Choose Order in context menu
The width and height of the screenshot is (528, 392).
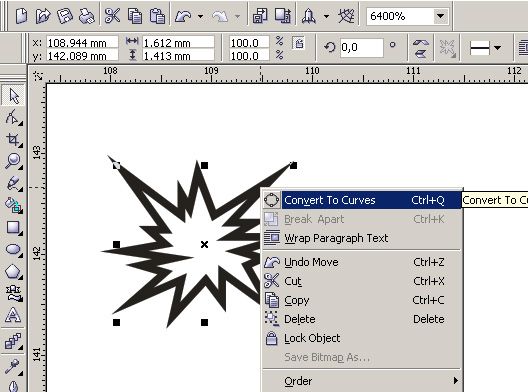point(362,381)
